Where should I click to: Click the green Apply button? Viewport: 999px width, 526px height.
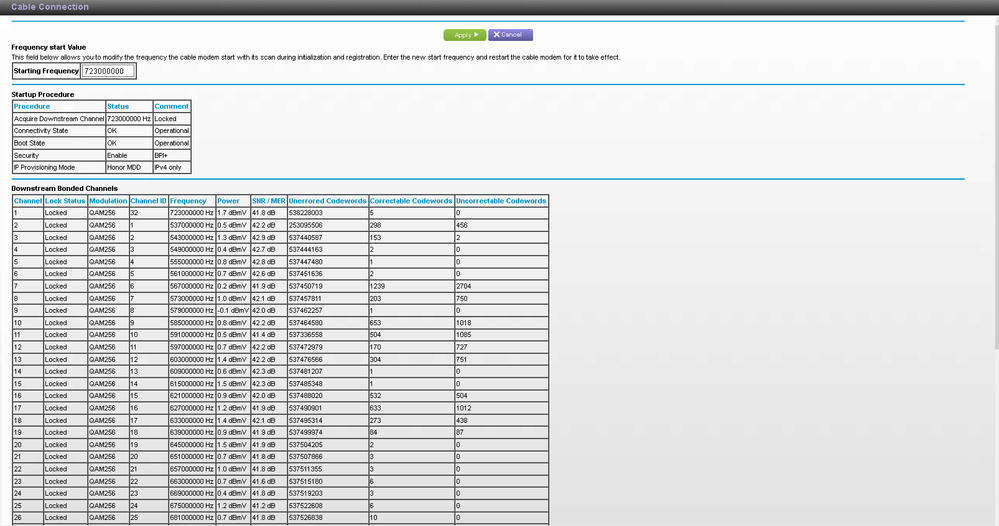coord(464,35)
